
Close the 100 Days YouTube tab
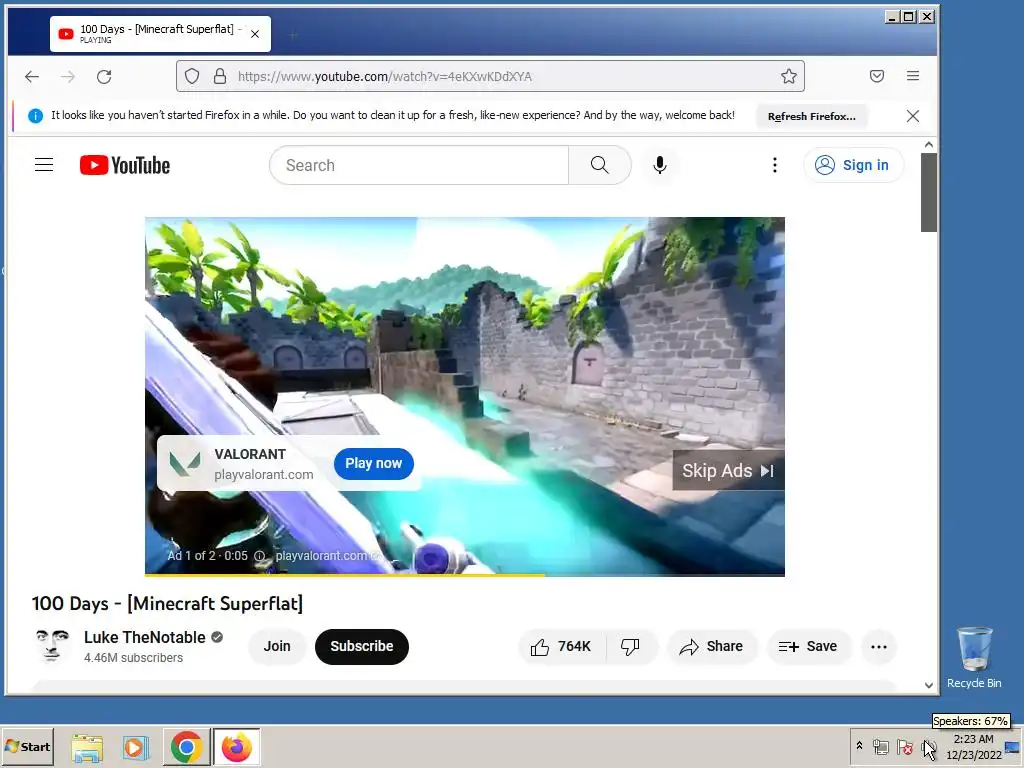255,34
